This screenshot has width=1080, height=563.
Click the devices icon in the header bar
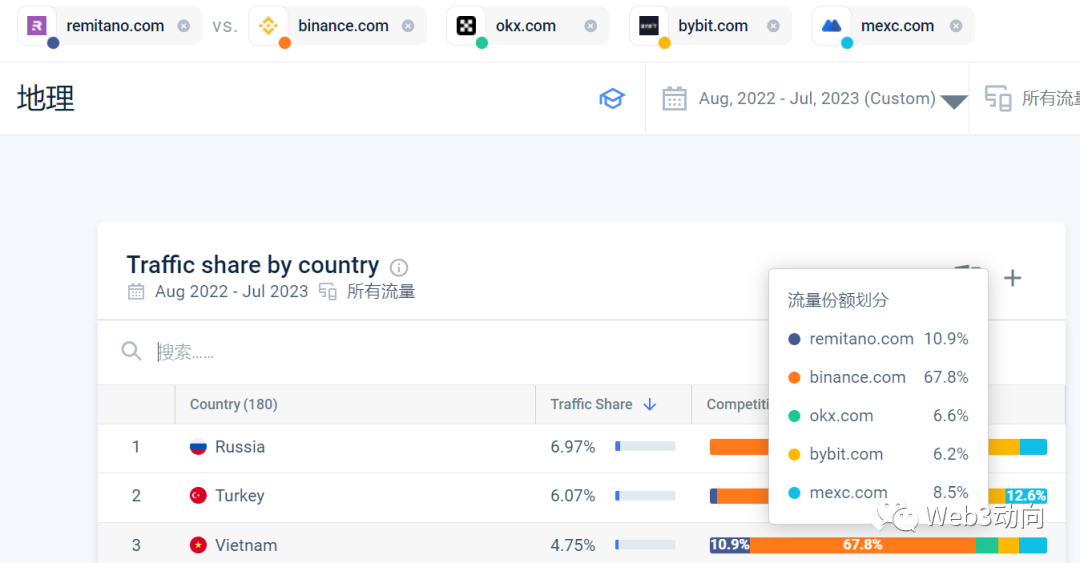pyautogui.click(x=998, y=99)
